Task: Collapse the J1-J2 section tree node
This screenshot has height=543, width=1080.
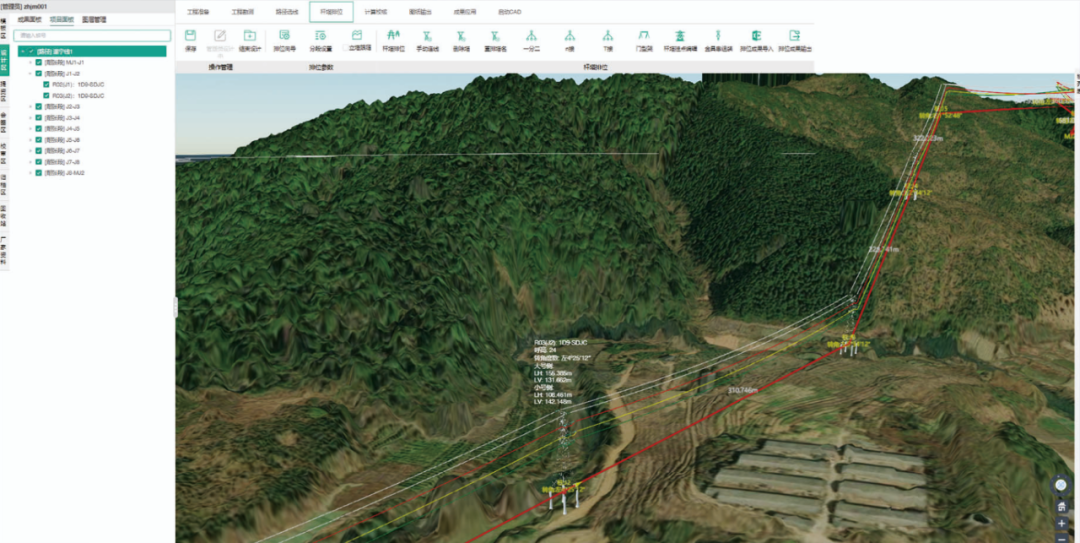Action: 30,73
